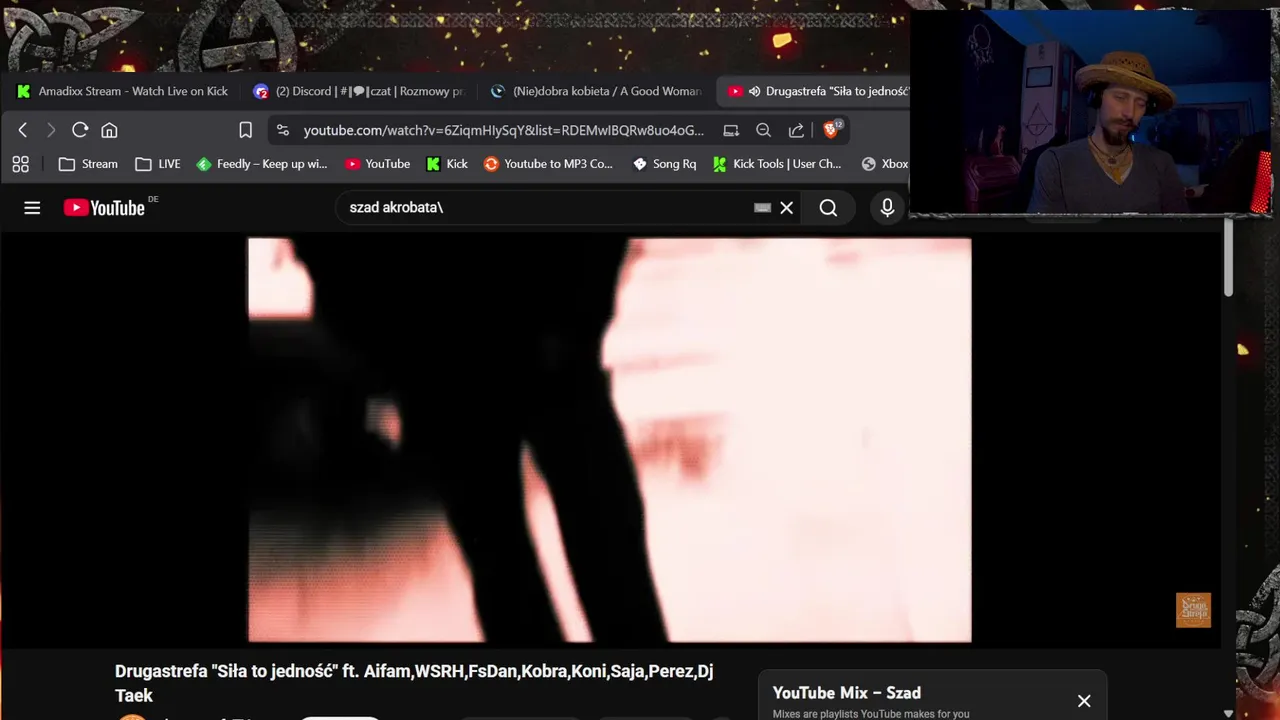This screenshot has height=720, width=1280.
Task: Click the webcam overlay in the corner
Action: click(x=1090, y=112)
